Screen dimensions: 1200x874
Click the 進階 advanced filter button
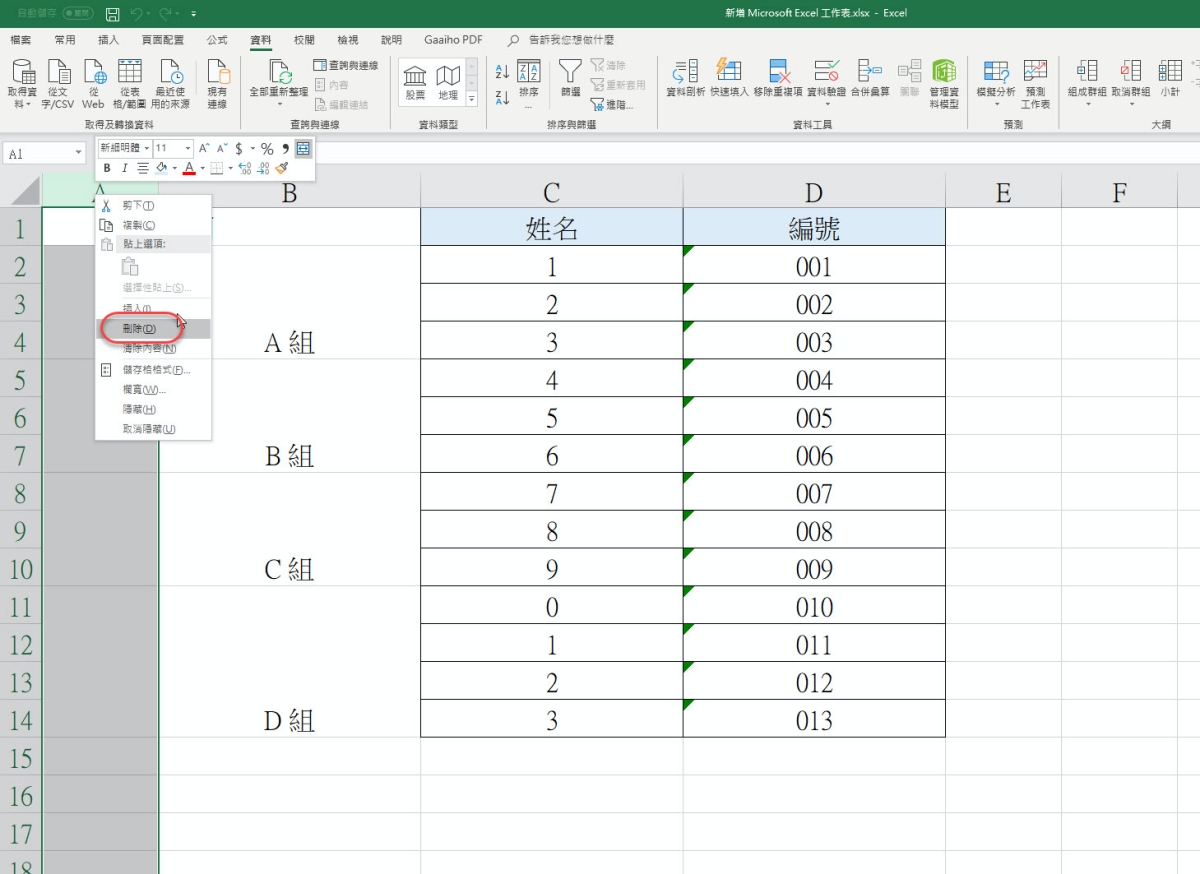click(x=612, y=104)
